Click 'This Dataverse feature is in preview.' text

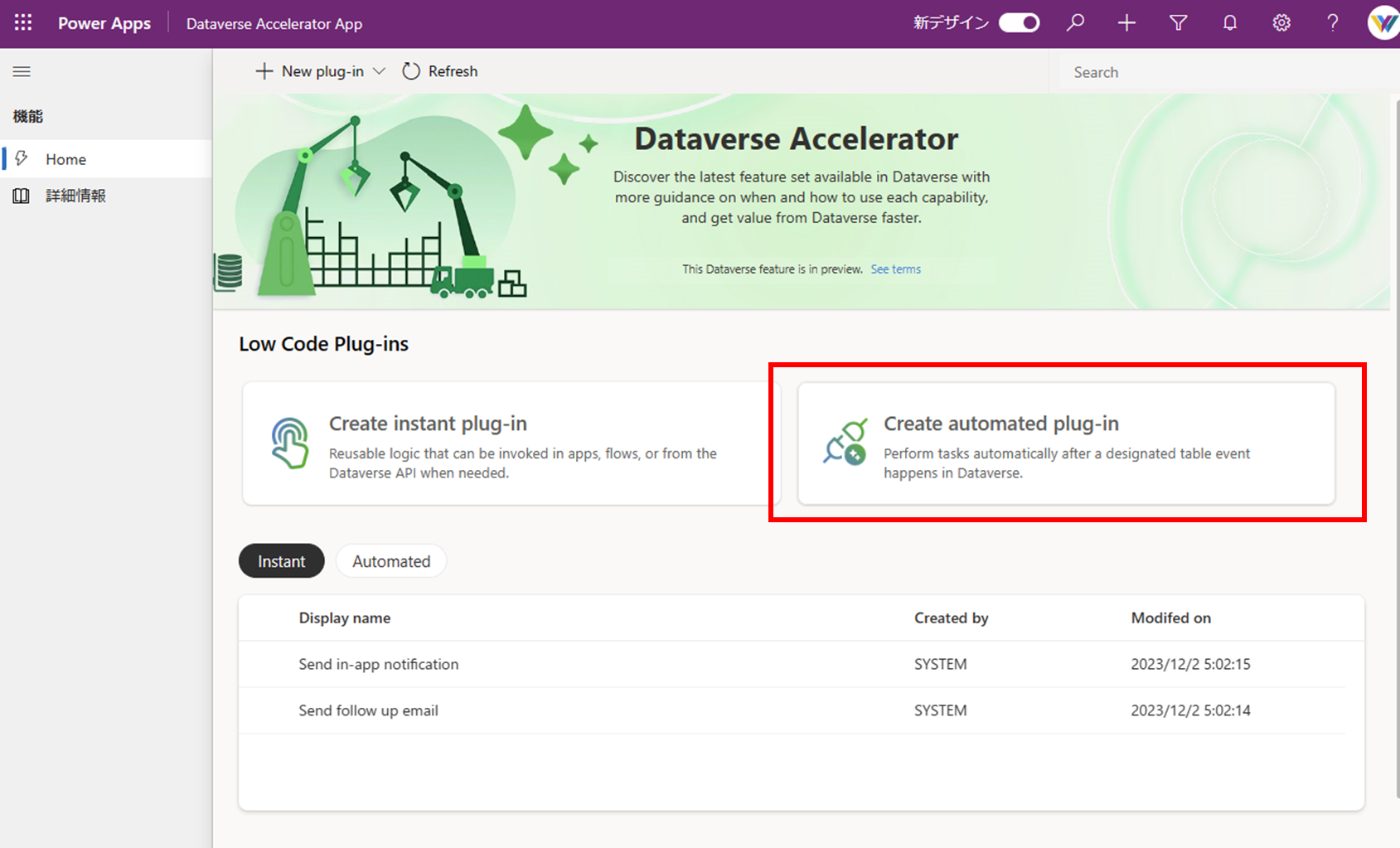click(773, 269)
